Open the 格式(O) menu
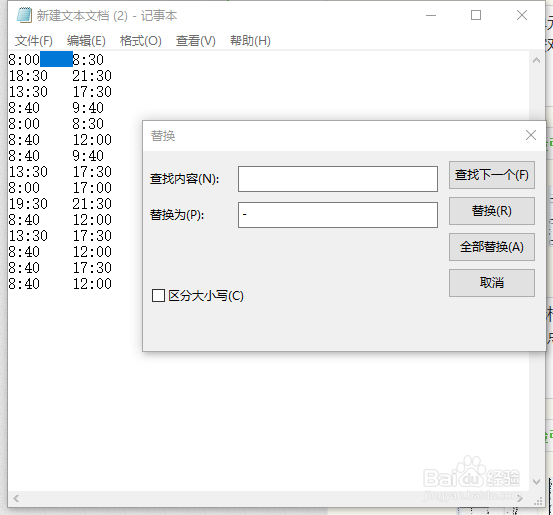Screen dimensions: 553x515 140,41
